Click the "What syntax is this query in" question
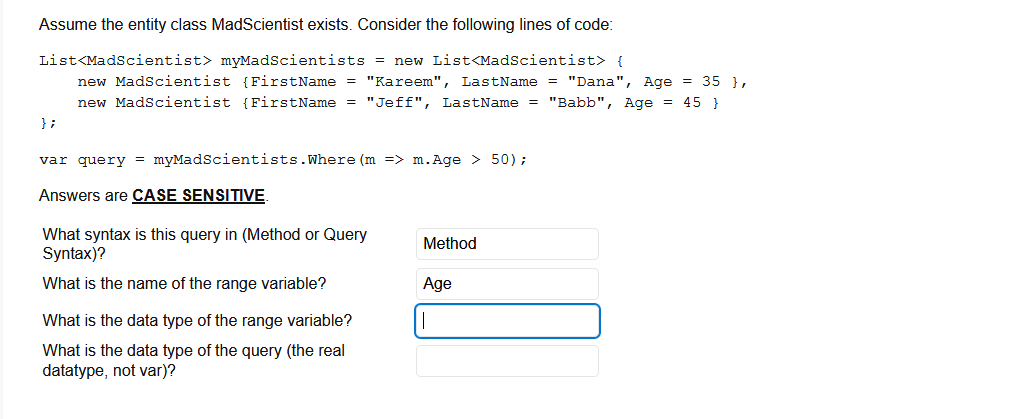Image resolution: width=1020 pixels, height=419 pixels. pyautogui.click(x=205, y=244)
